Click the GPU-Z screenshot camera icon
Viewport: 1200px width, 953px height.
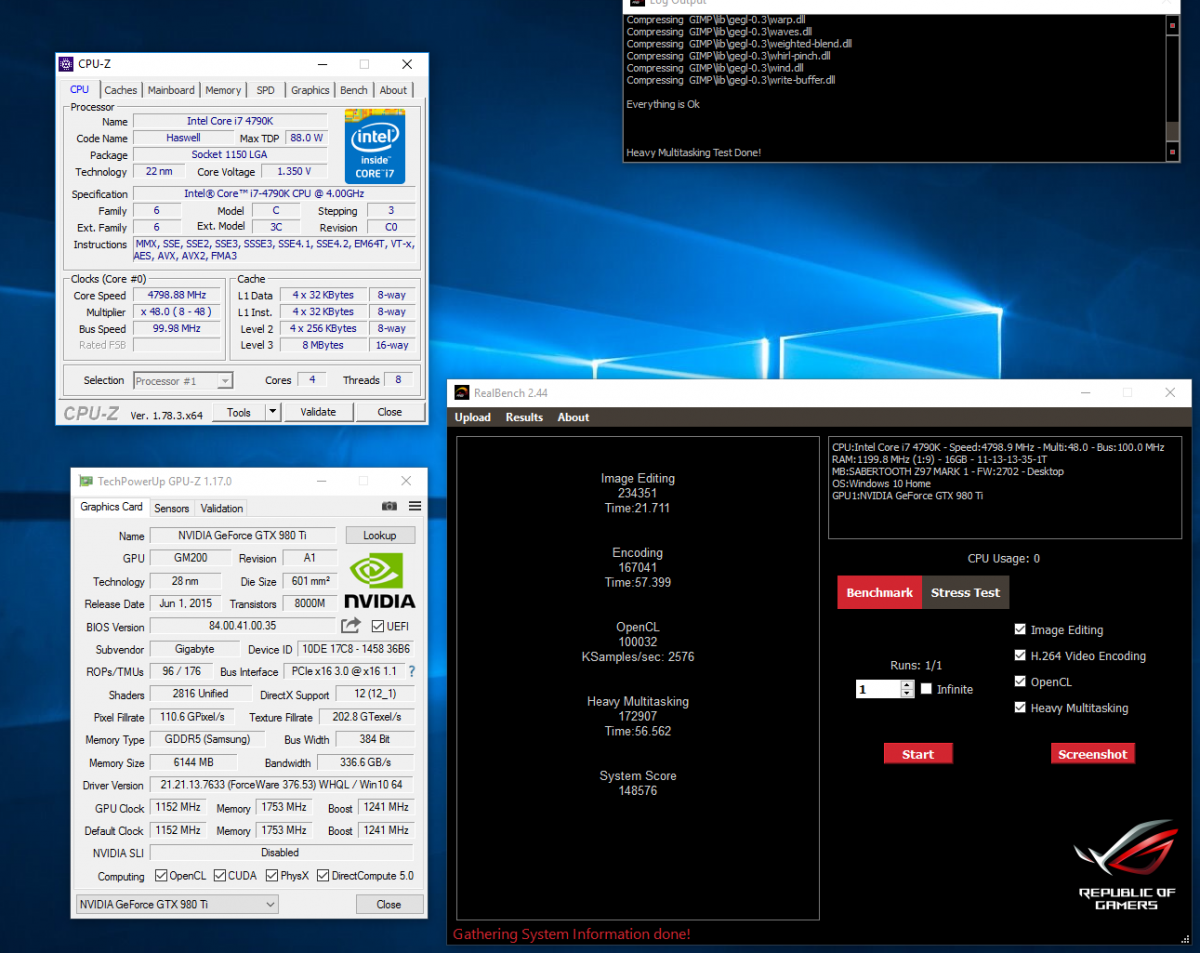(x=389, y=507)
